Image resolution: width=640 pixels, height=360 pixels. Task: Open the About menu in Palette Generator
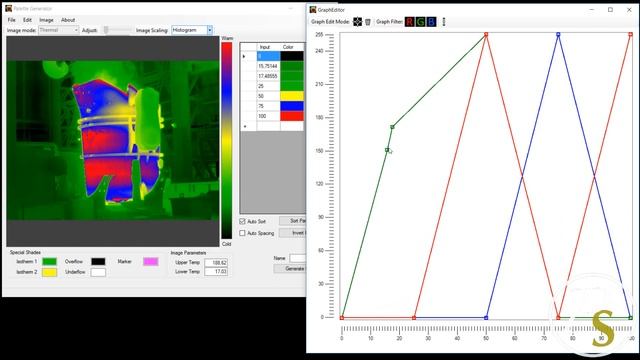(68, 20)
